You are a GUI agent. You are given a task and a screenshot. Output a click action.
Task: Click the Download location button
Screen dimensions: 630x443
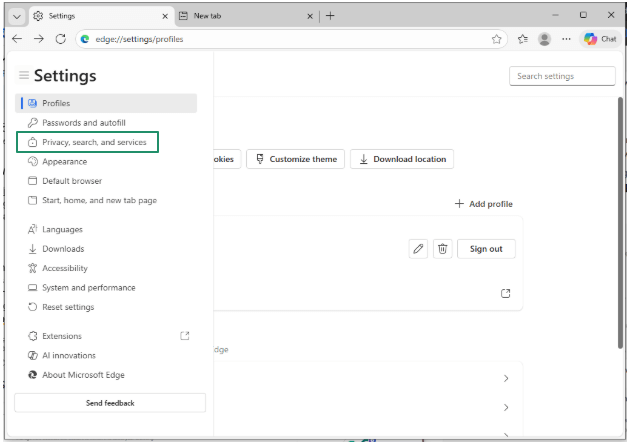(402, 159)
